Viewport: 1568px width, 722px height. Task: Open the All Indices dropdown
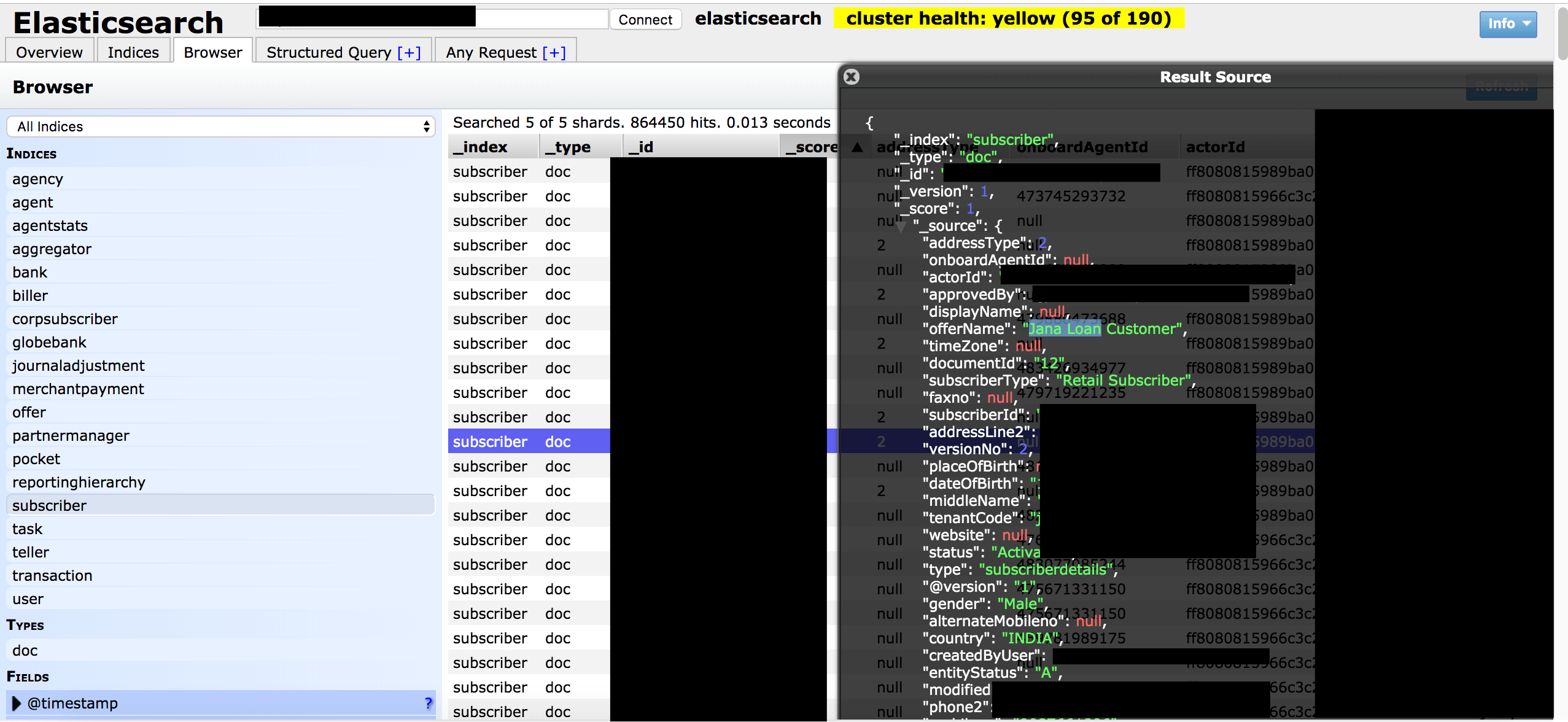tap(221, 126)
